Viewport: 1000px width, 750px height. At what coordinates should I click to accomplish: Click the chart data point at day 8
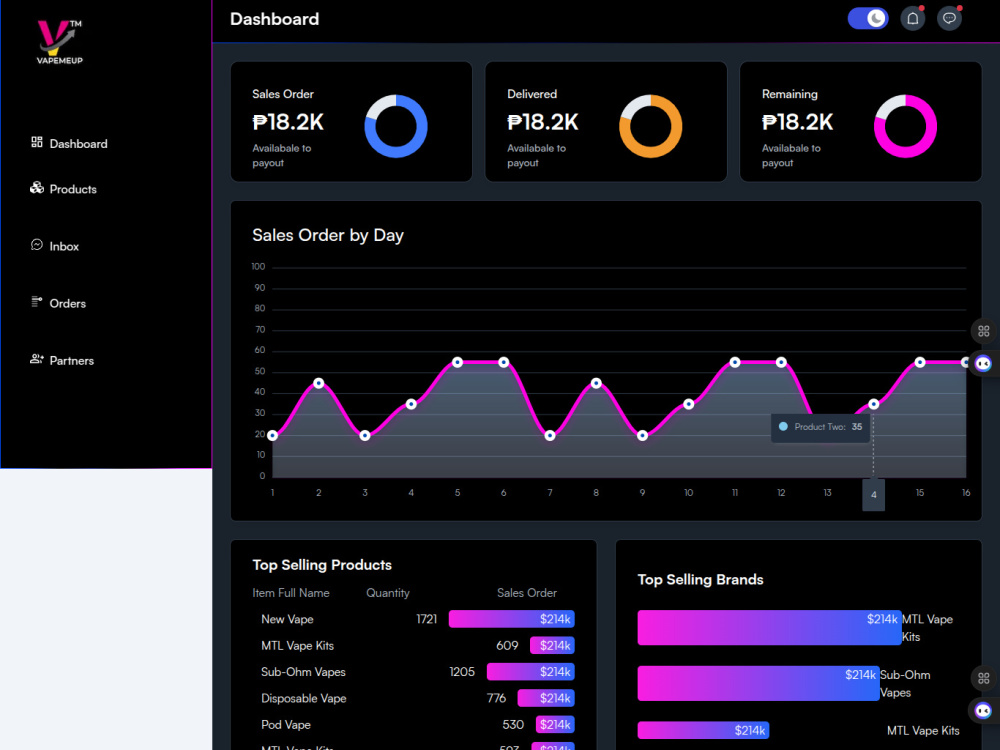(596, 383)
